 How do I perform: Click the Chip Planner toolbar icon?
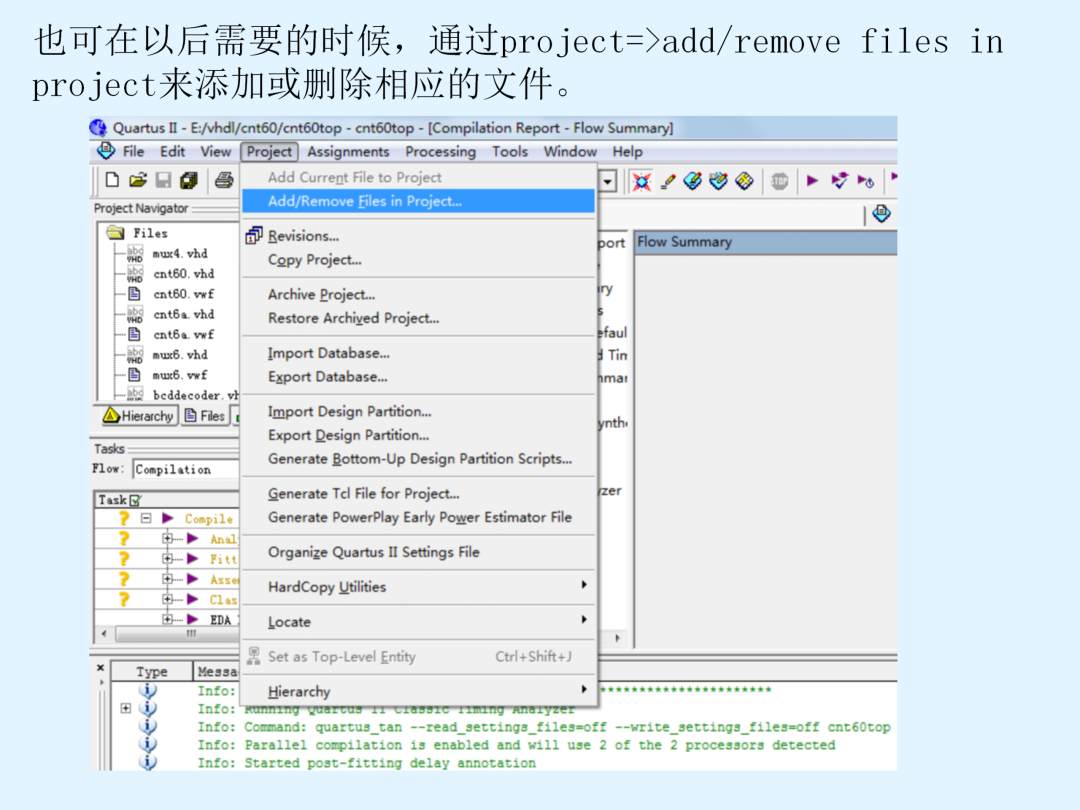click(x=718, y=182)
